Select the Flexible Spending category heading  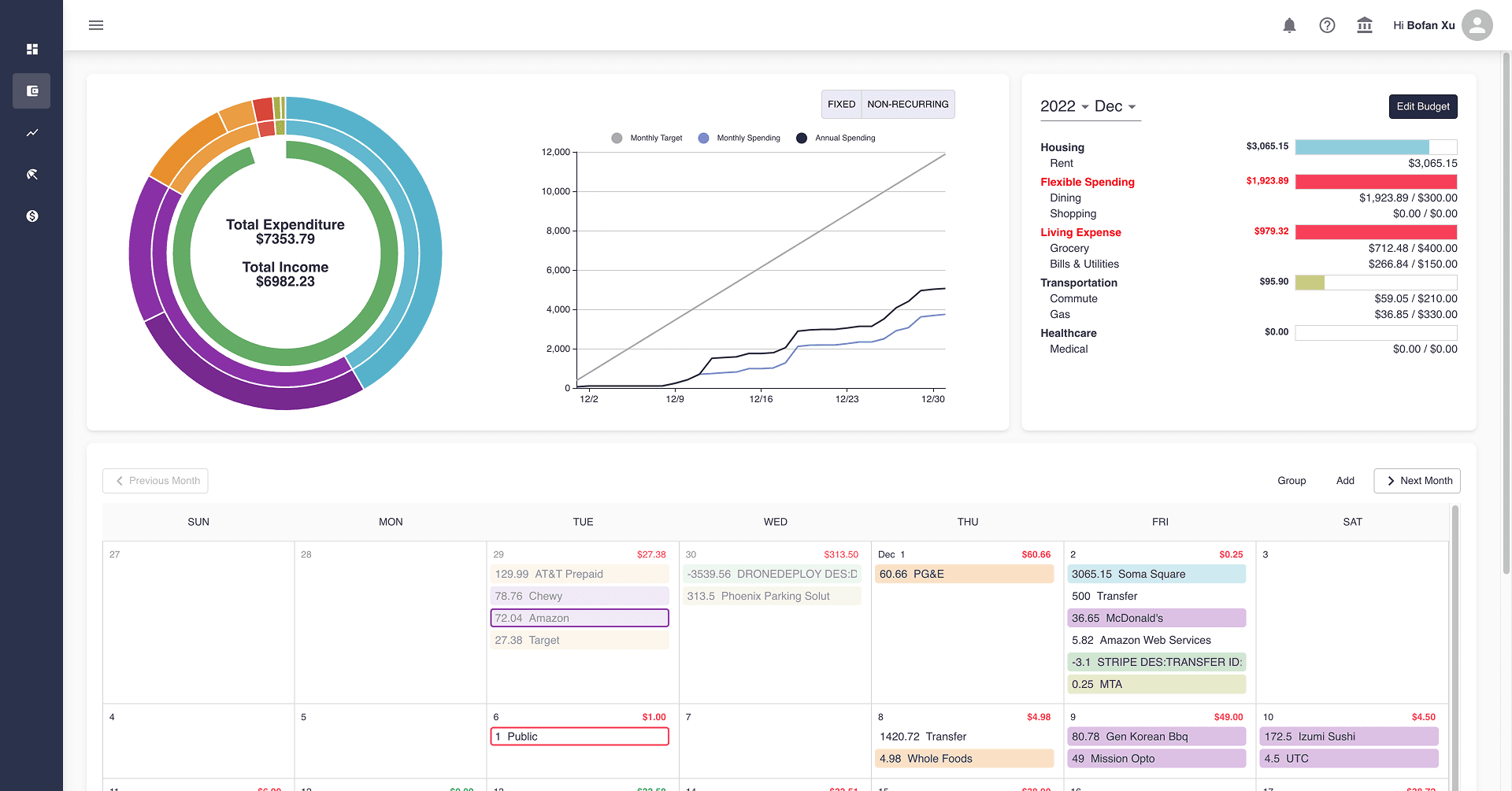click(x=1088, y=182)
